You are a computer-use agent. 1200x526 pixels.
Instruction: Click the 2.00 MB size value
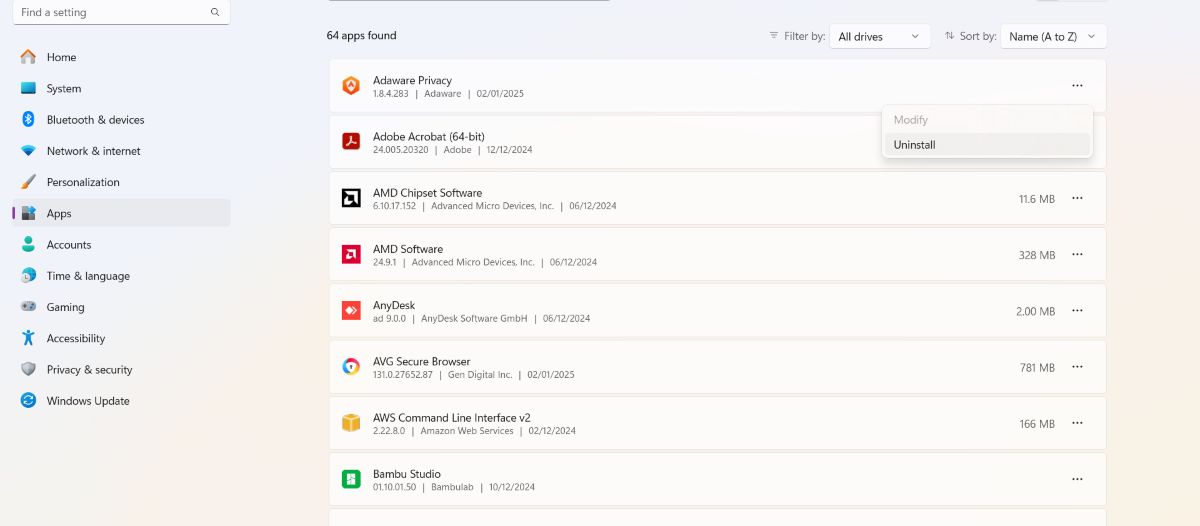click(1035, 311)
